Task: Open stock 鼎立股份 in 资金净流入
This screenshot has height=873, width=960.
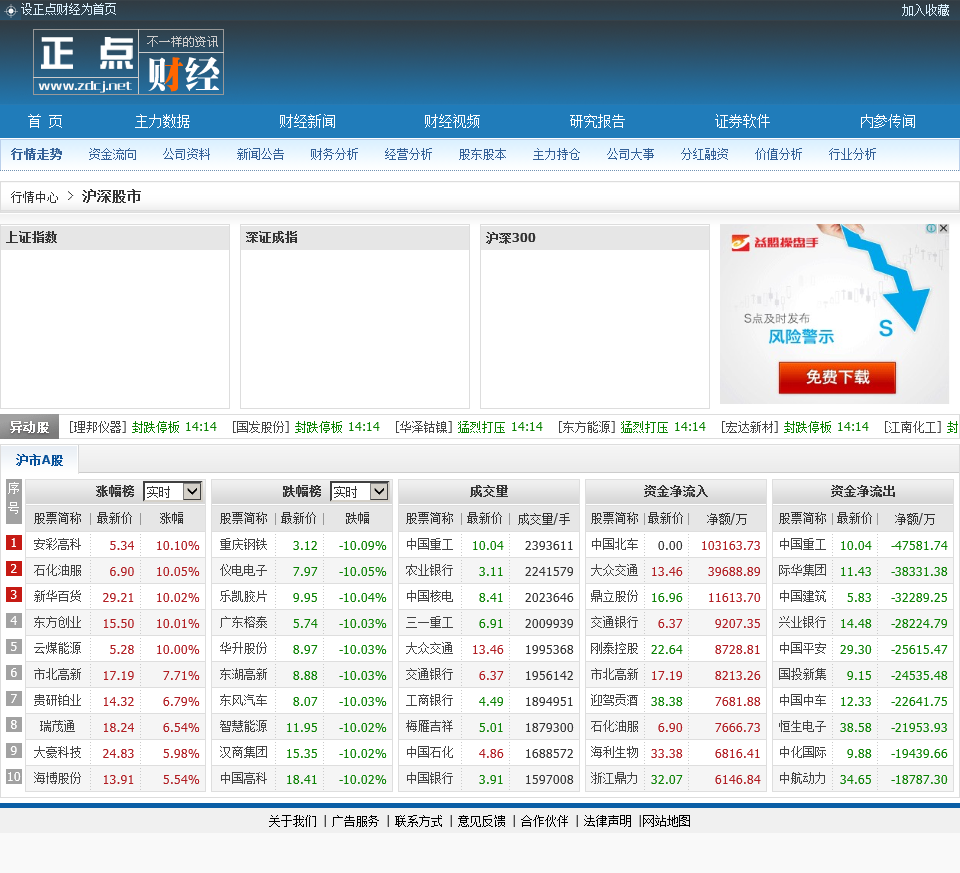Action: click(615, 597)
